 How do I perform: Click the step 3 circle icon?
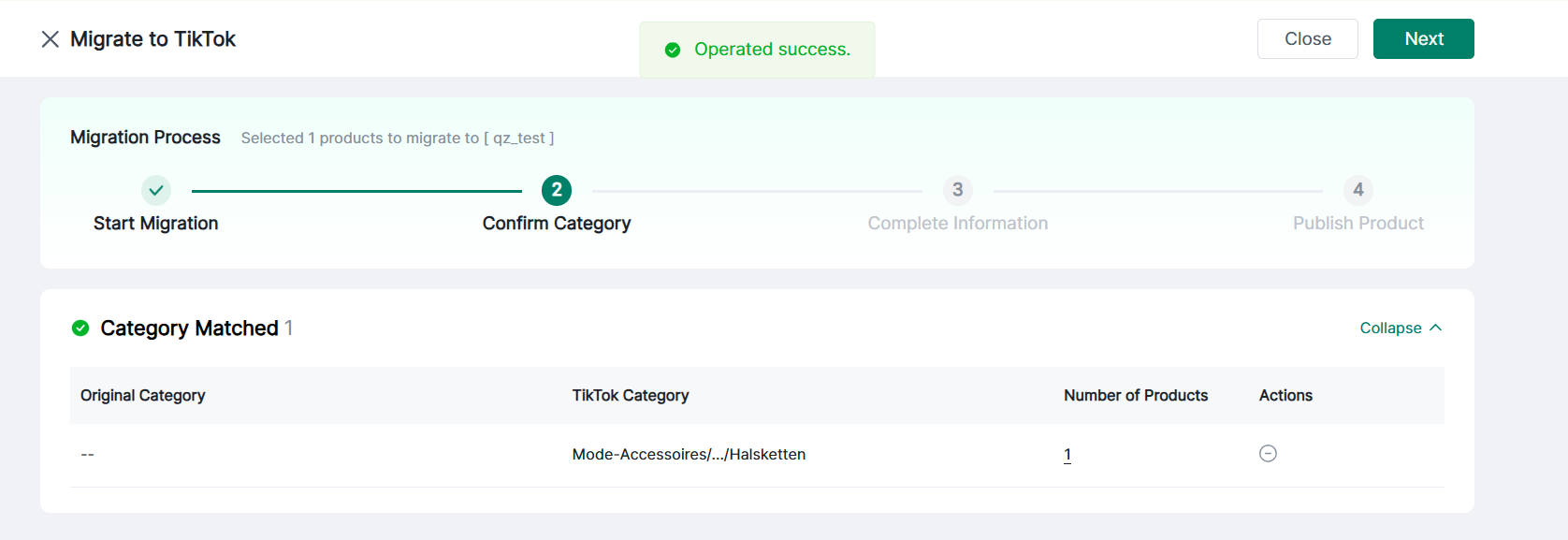point(957,190)
